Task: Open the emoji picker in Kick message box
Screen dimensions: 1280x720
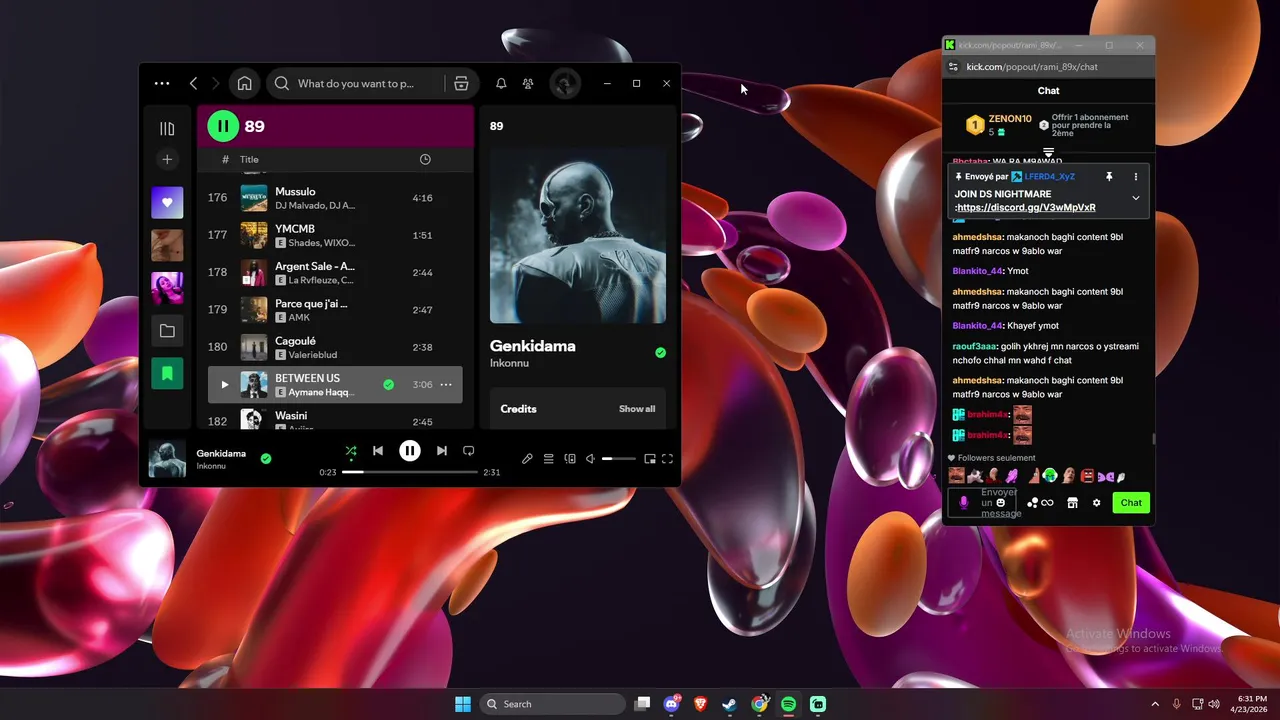Action: click(1000, 502)
